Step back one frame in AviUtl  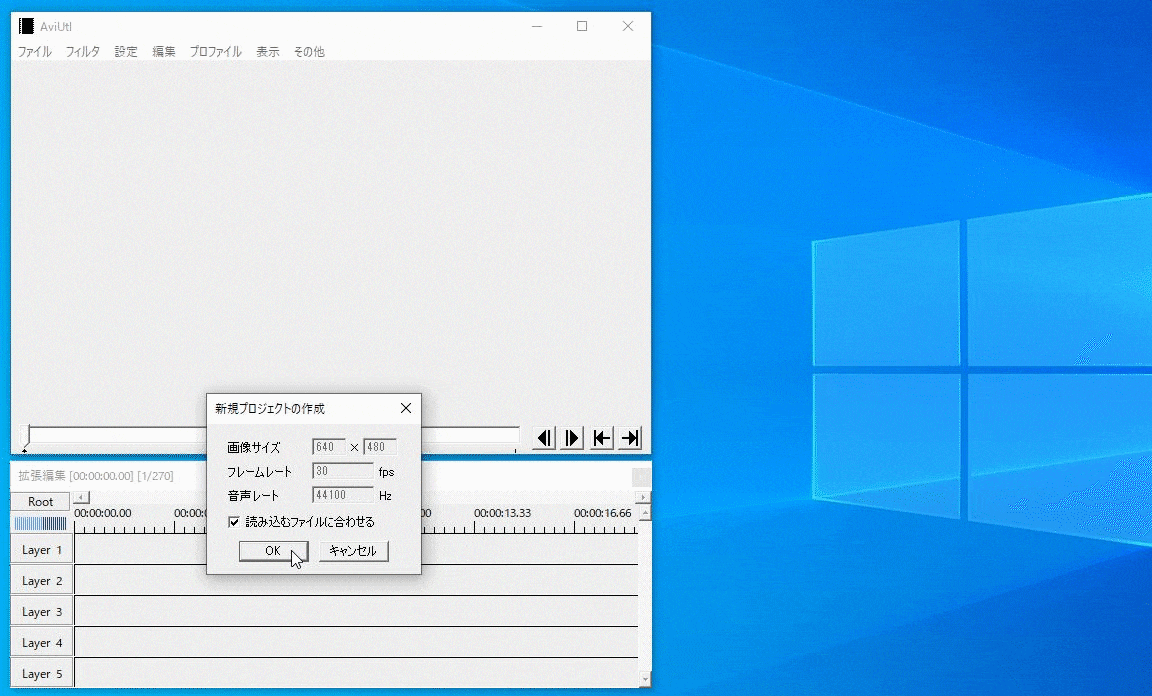[544, 438]
